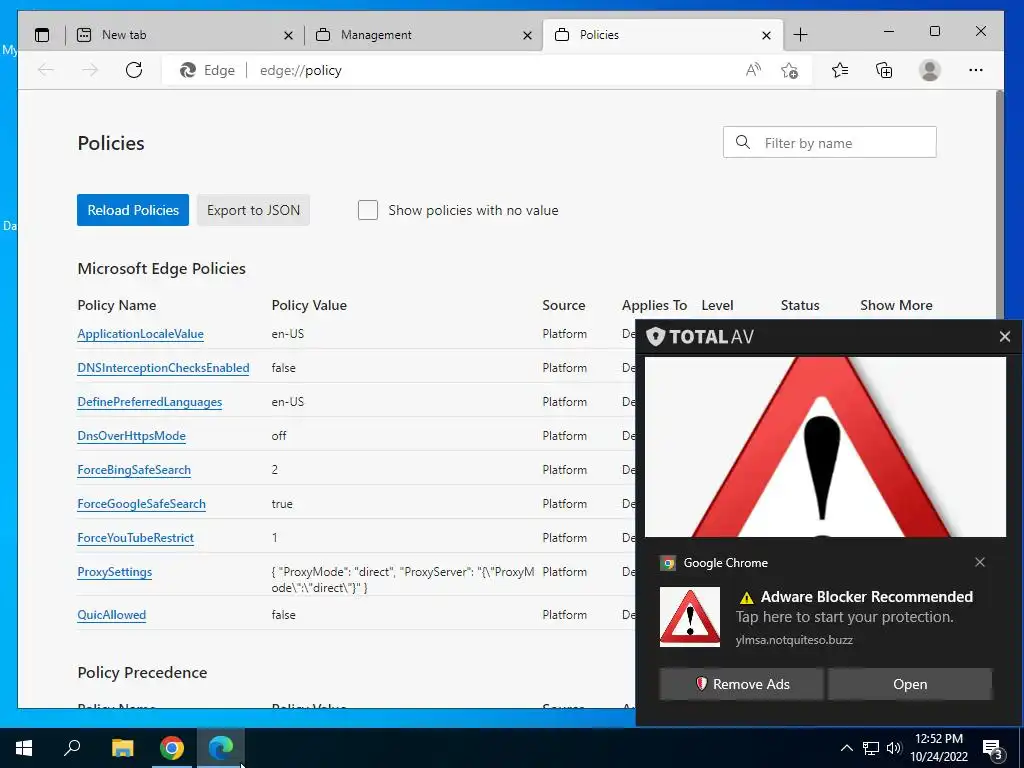Click the notification warning triangle thumbnail
The image size is (1024, 768).
[x=690, y=616]
